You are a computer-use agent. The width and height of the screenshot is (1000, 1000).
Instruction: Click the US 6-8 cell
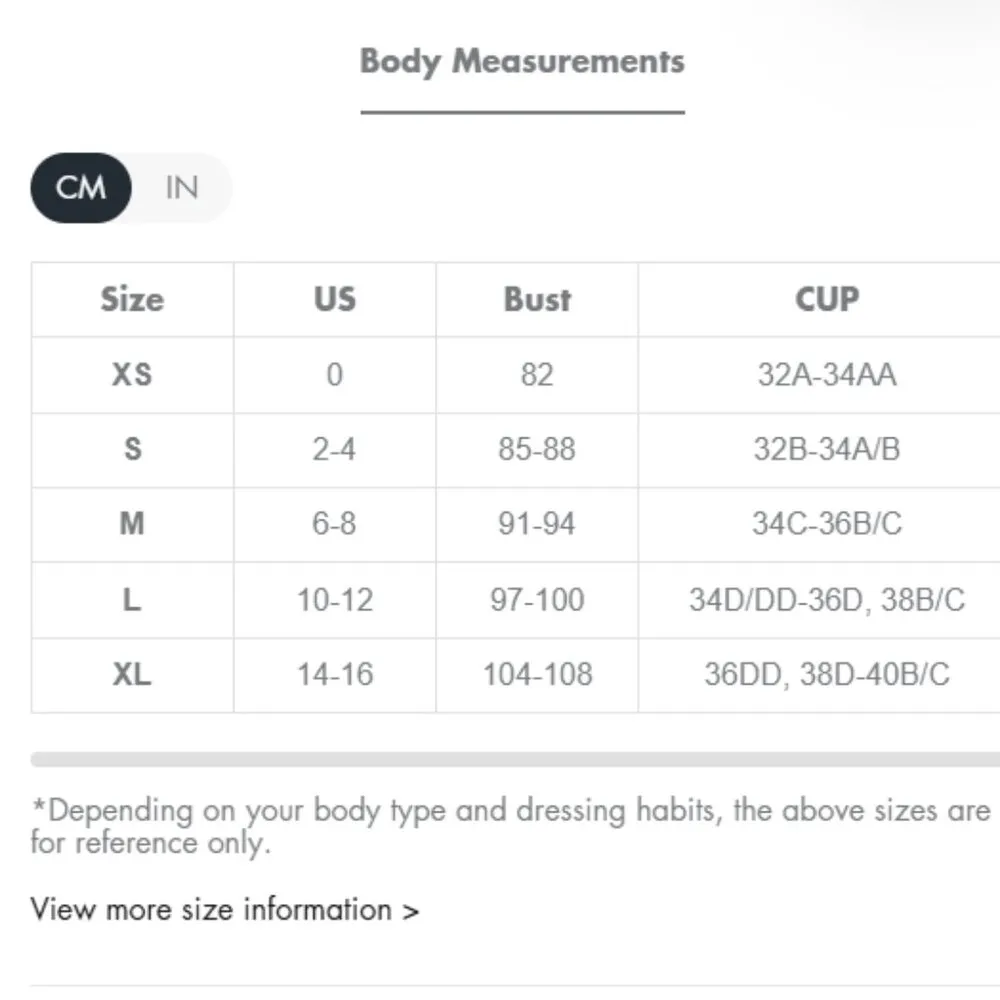pyautogui.click(x=334, y=524)
